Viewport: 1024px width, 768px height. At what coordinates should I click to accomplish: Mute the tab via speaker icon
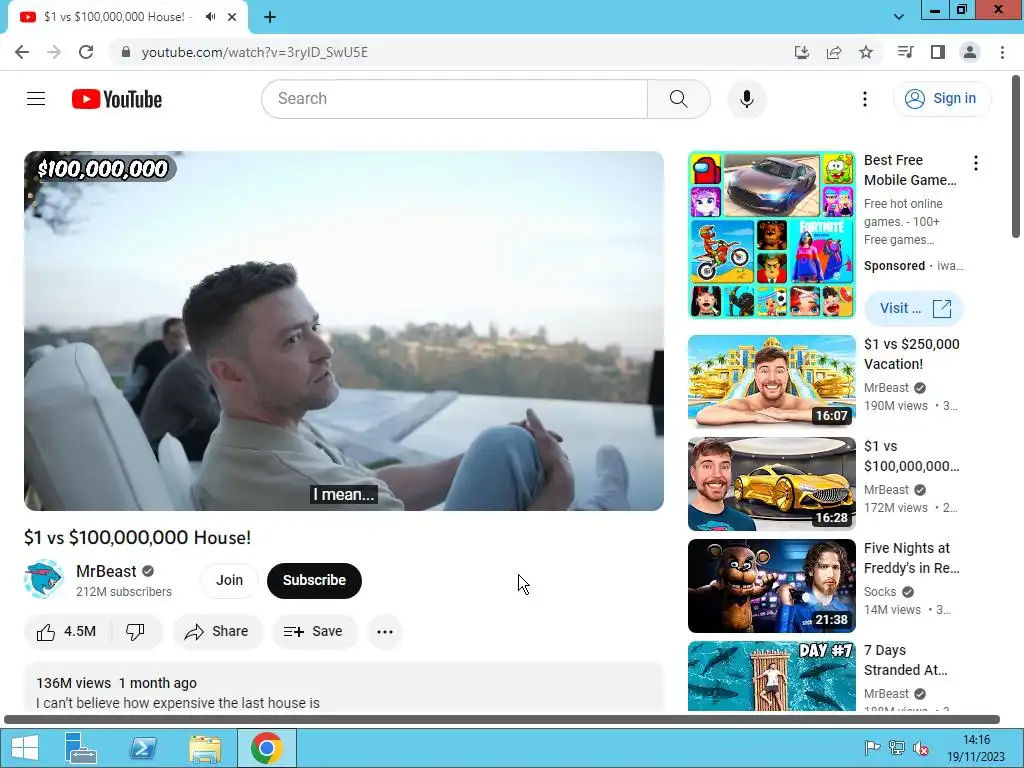210,17
